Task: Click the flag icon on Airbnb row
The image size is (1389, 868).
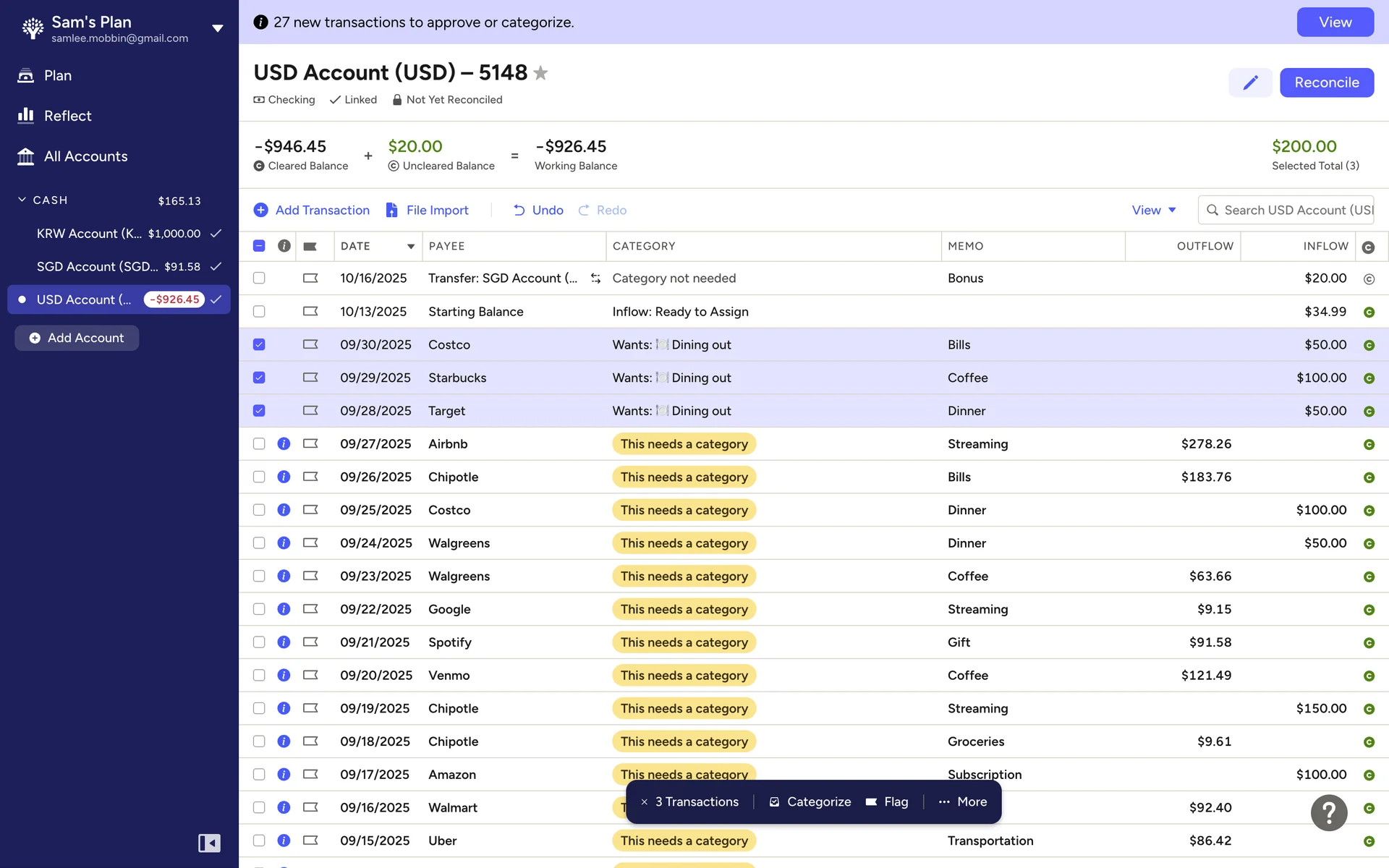Action: click(x=310, y=443)
